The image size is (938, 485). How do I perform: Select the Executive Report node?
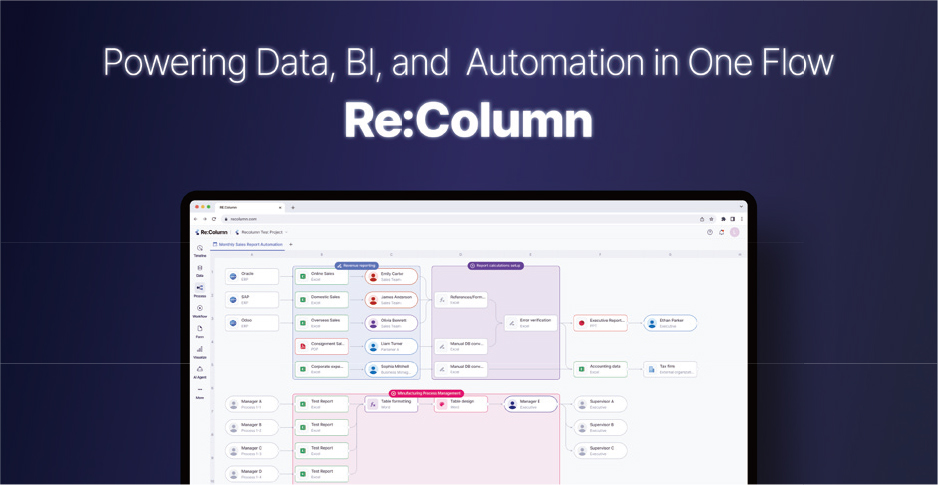601,323
